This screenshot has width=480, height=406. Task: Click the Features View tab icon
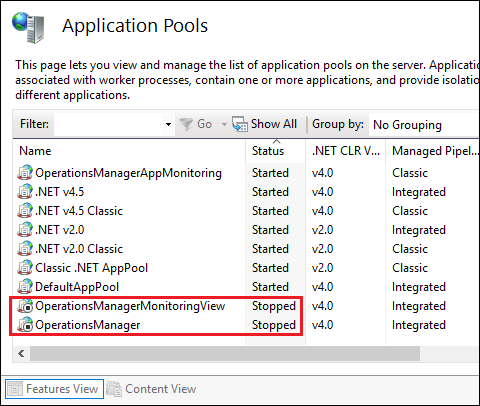[15, 389]
